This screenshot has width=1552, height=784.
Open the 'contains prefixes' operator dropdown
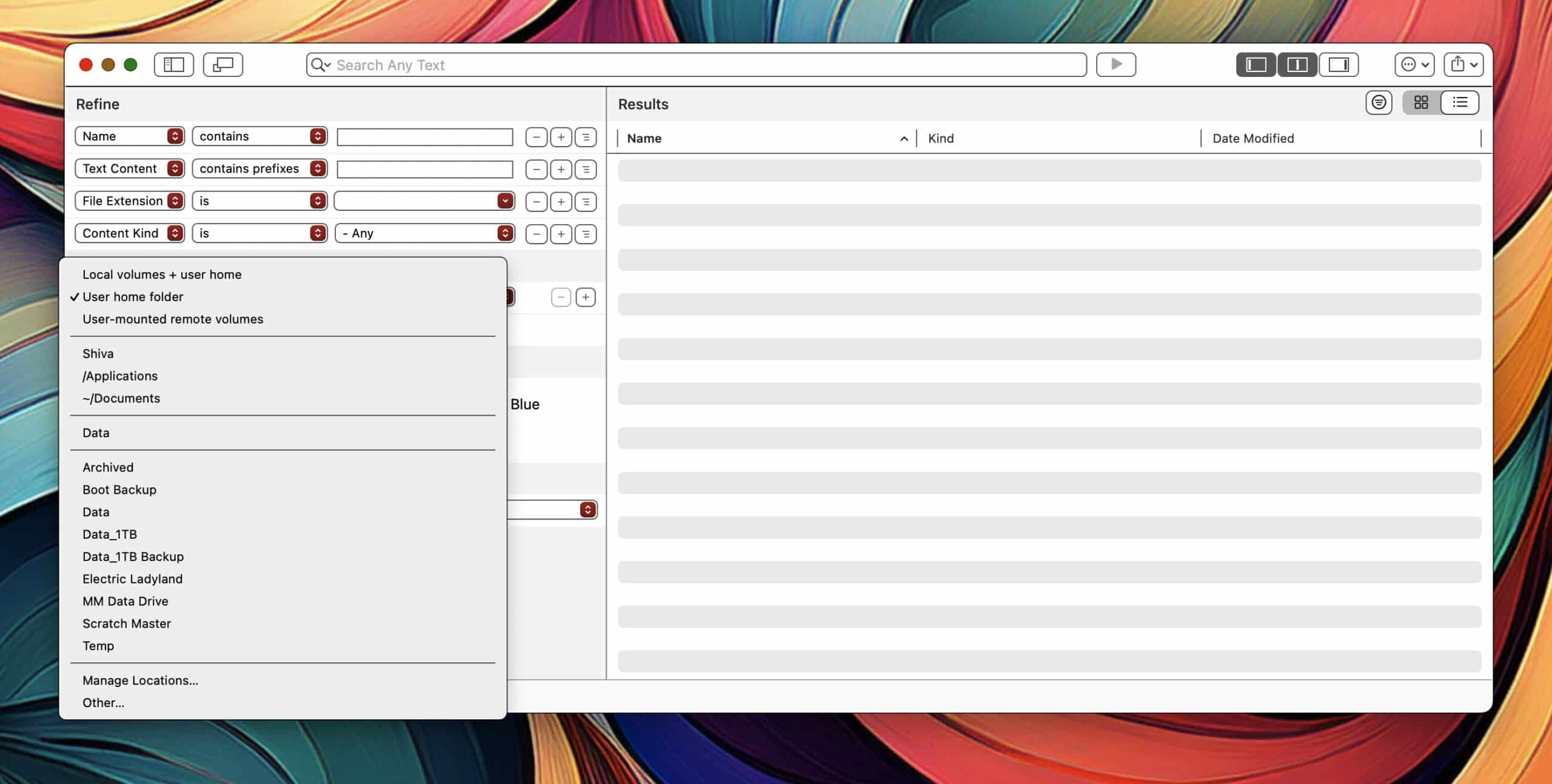pyautogui.click(x=259, y=168)
